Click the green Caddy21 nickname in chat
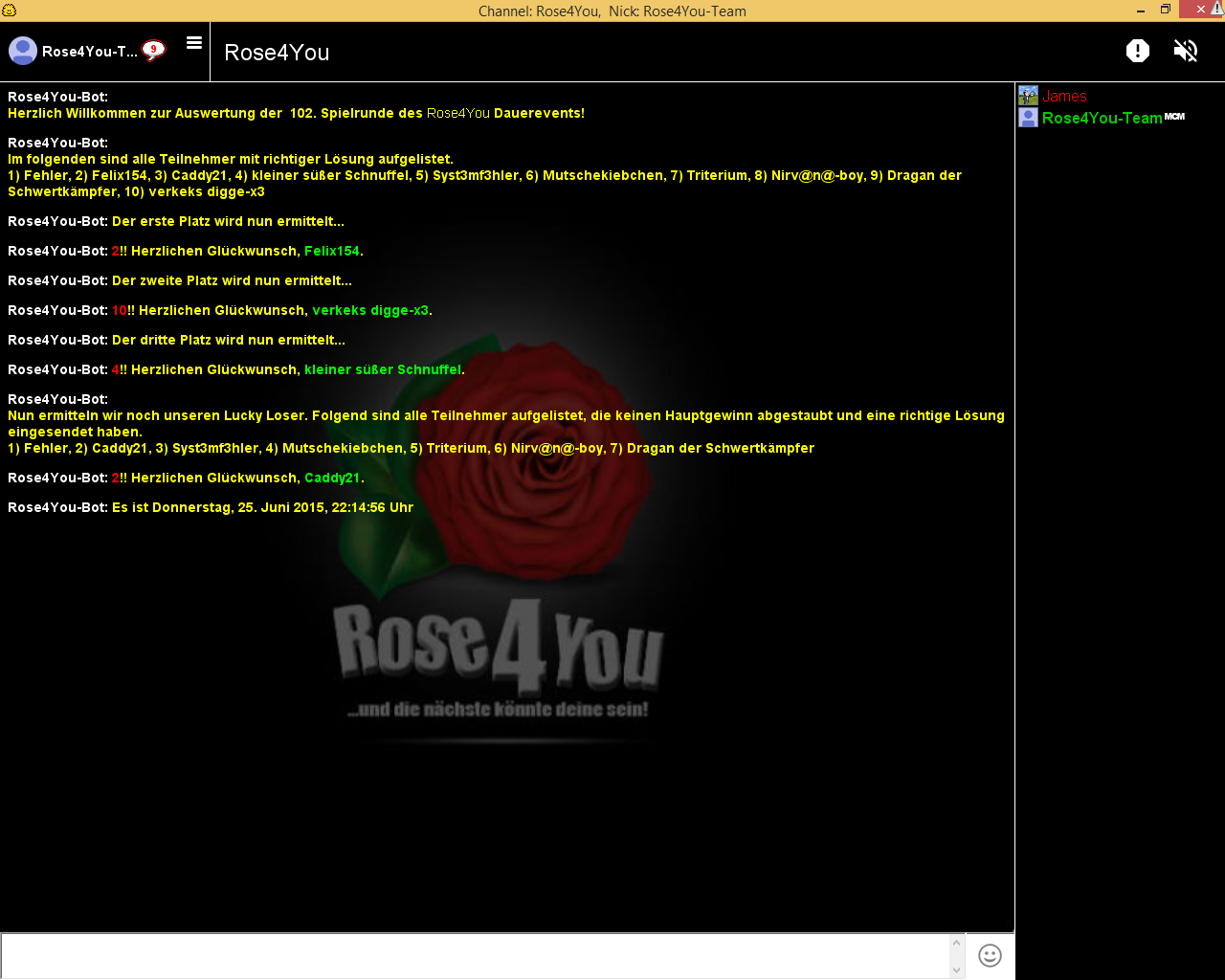Screen dimensions: 1225x980 (332, 479)
